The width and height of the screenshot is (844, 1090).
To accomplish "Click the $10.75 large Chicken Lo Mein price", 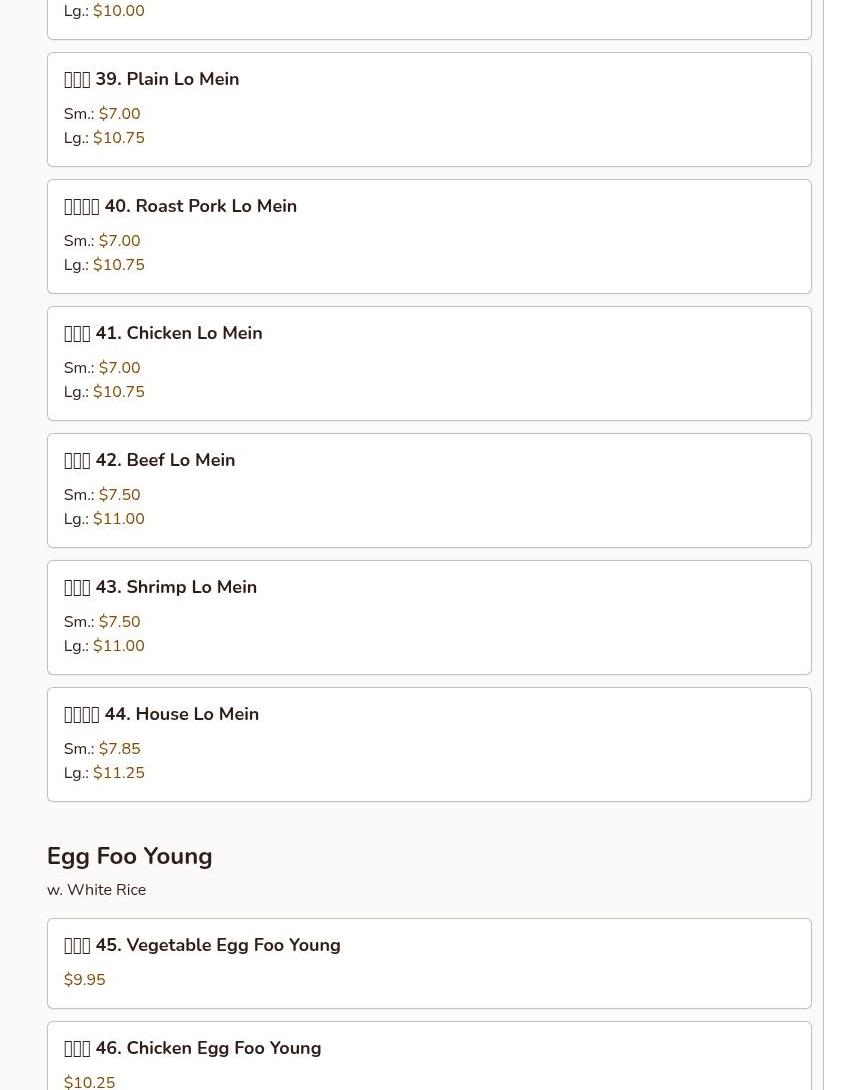I will [x=118, y=392].
